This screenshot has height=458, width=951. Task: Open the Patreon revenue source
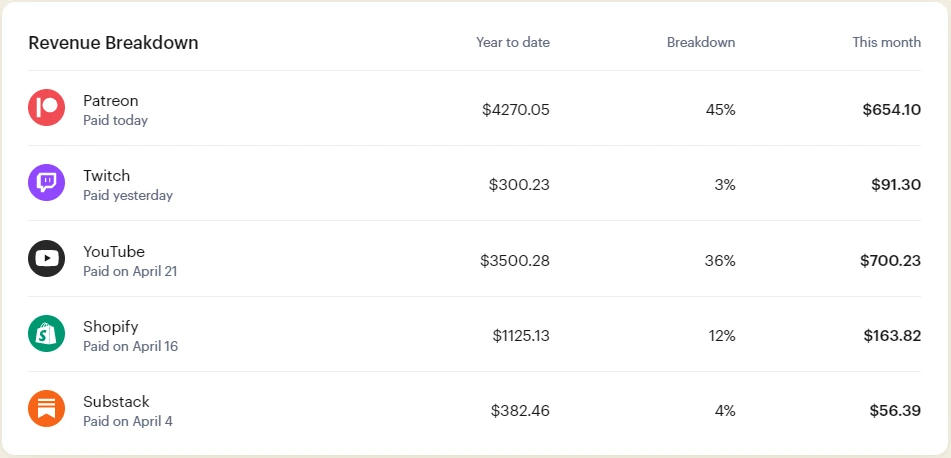tap(111, 100)
